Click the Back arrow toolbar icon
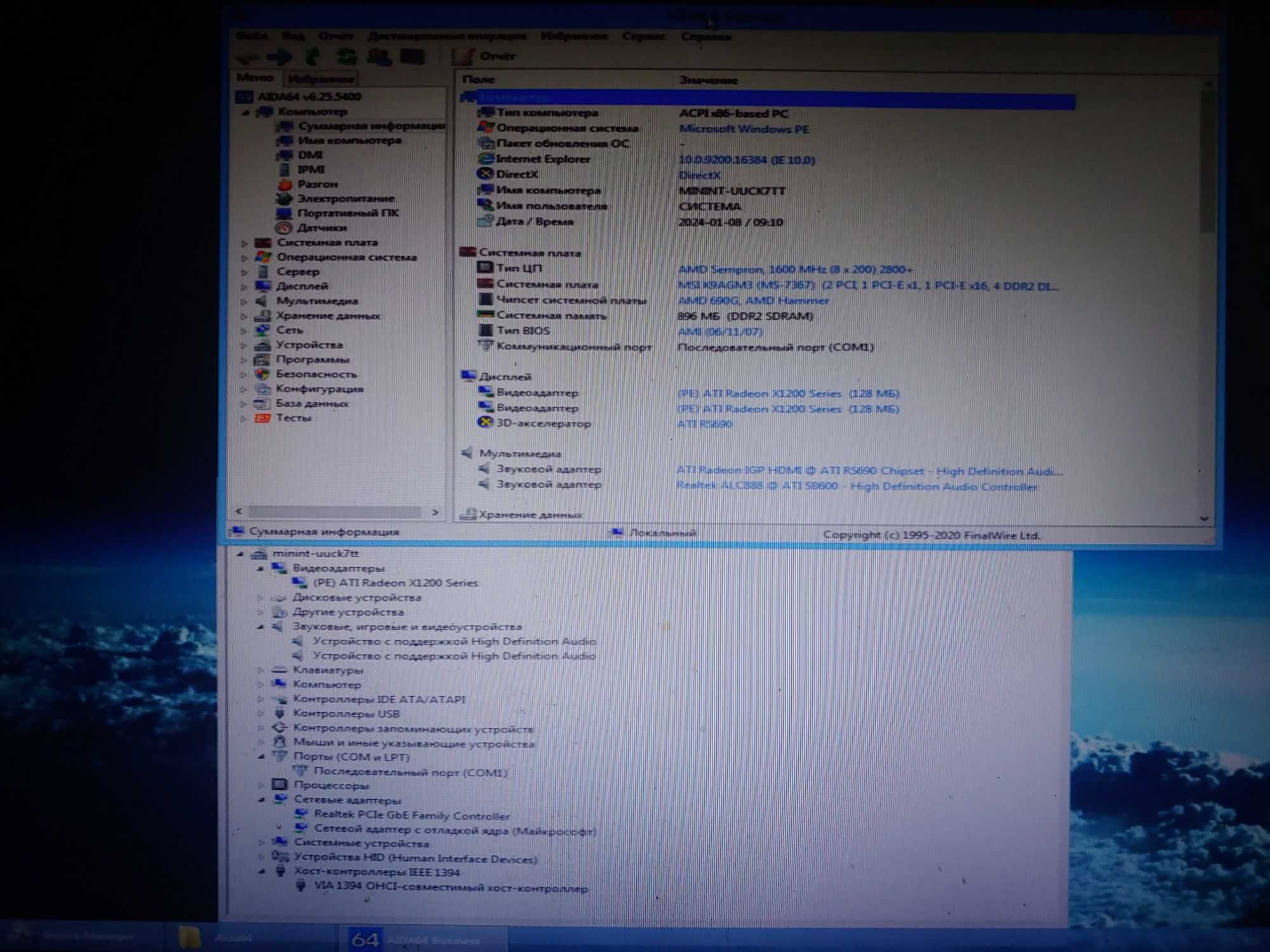Screen dimensions: 1270x952 (x=248, y=58)
